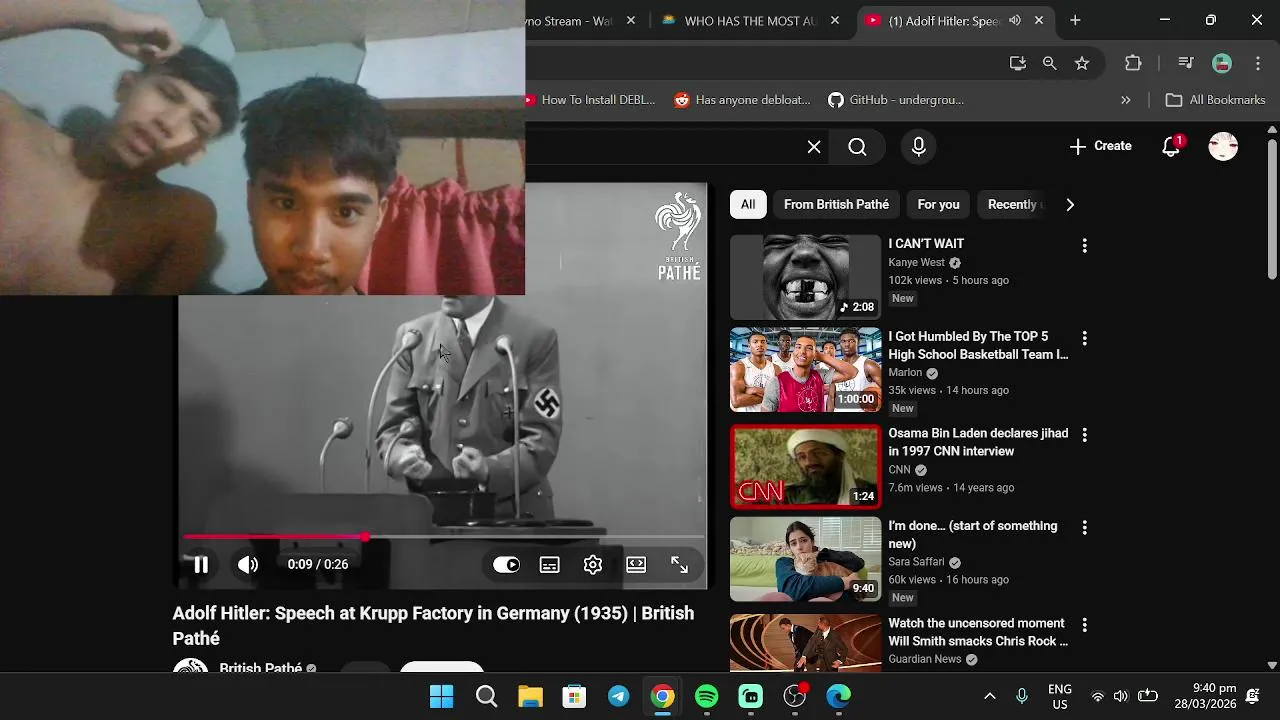Click the install app icon in address bar

click(1018, 63)
